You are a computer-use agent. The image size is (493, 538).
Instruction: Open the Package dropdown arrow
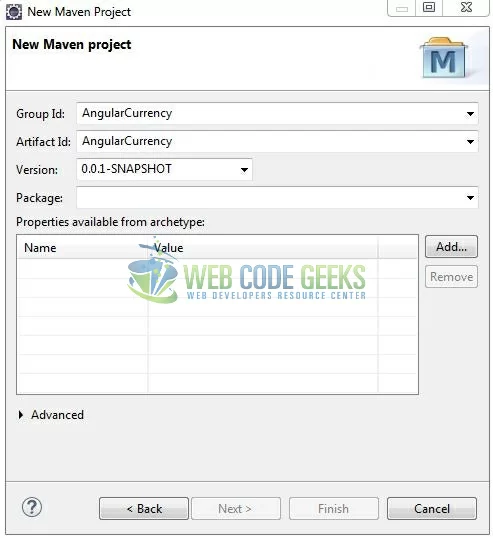coord(470,198)
